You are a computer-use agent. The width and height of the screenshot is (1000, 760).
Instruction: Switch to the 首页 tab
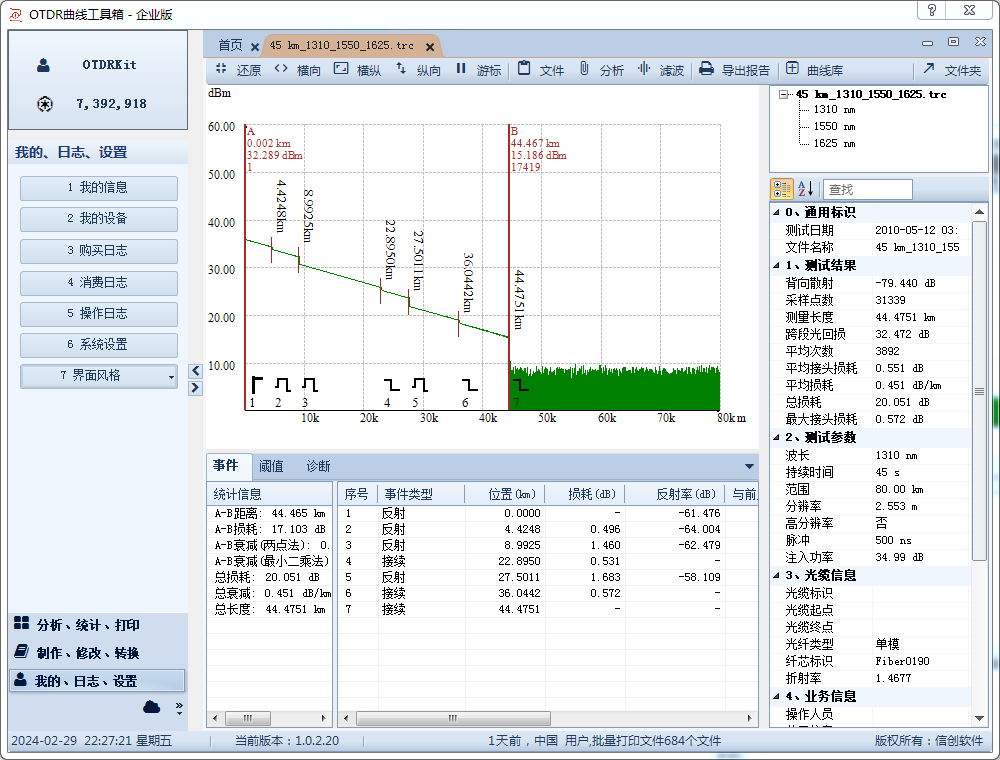click(x=230, y=45)
